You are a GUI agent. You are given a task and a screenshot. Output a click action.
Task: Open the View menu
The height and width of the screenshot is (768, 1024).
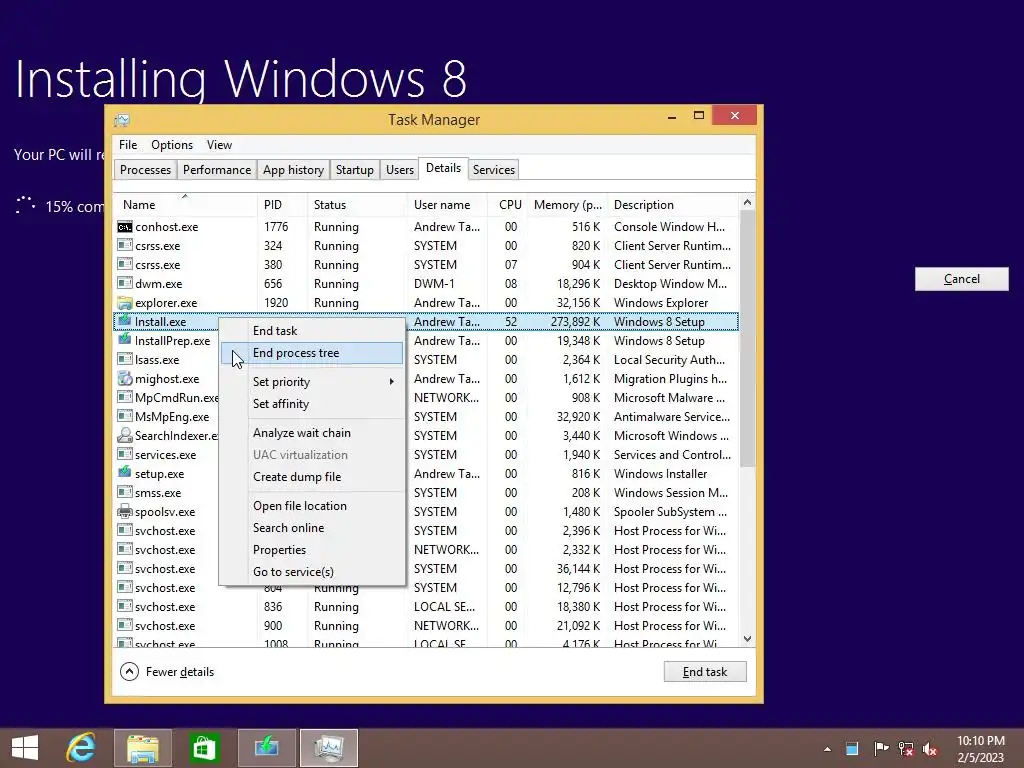[219, 145]
